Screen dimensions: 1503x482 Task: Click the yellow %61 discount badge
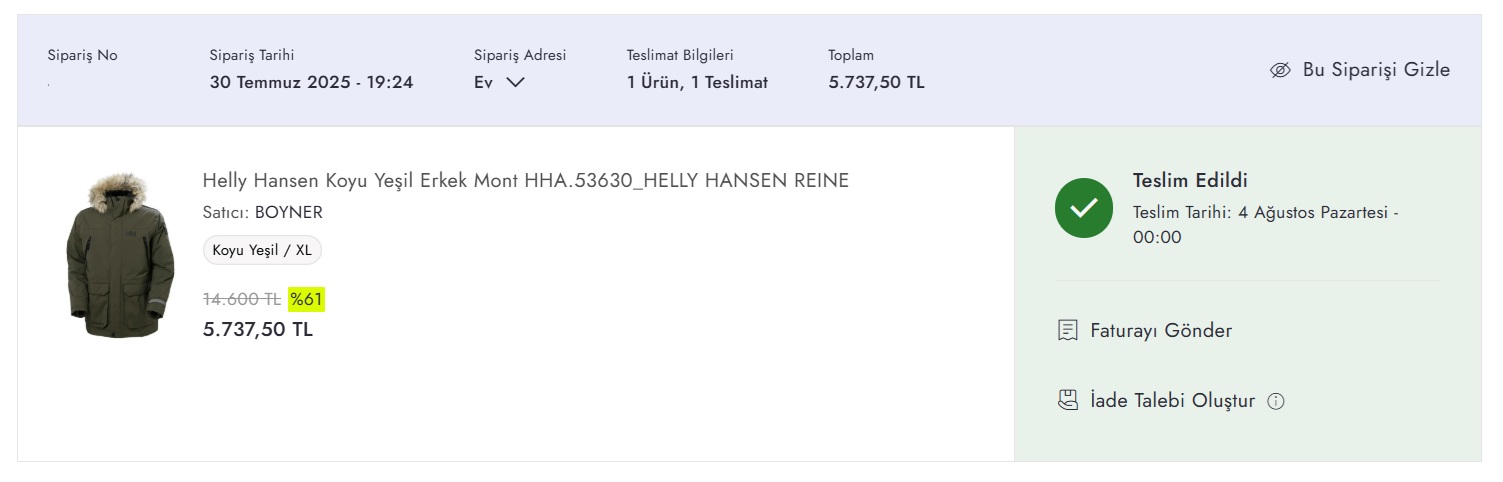click(306, 299)
